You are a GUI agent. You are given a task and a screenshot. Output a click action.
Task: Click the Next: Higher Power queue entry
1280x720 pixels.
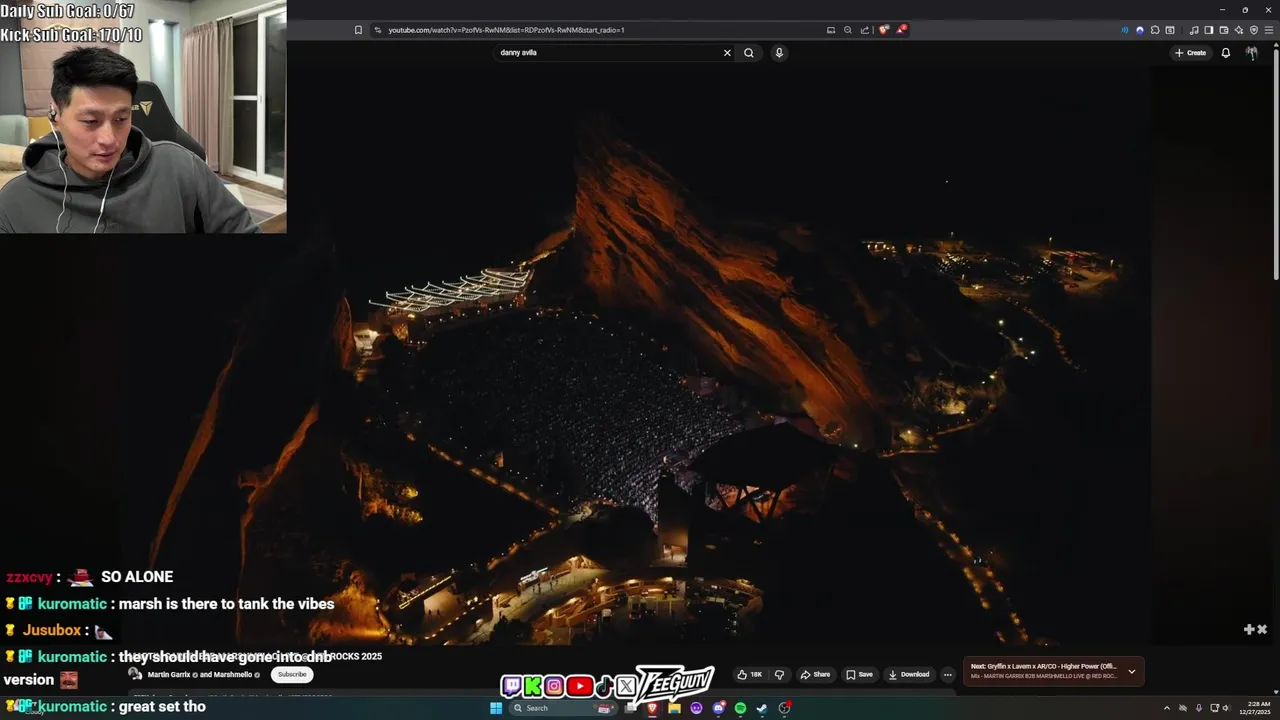[x=1044, y=666]
